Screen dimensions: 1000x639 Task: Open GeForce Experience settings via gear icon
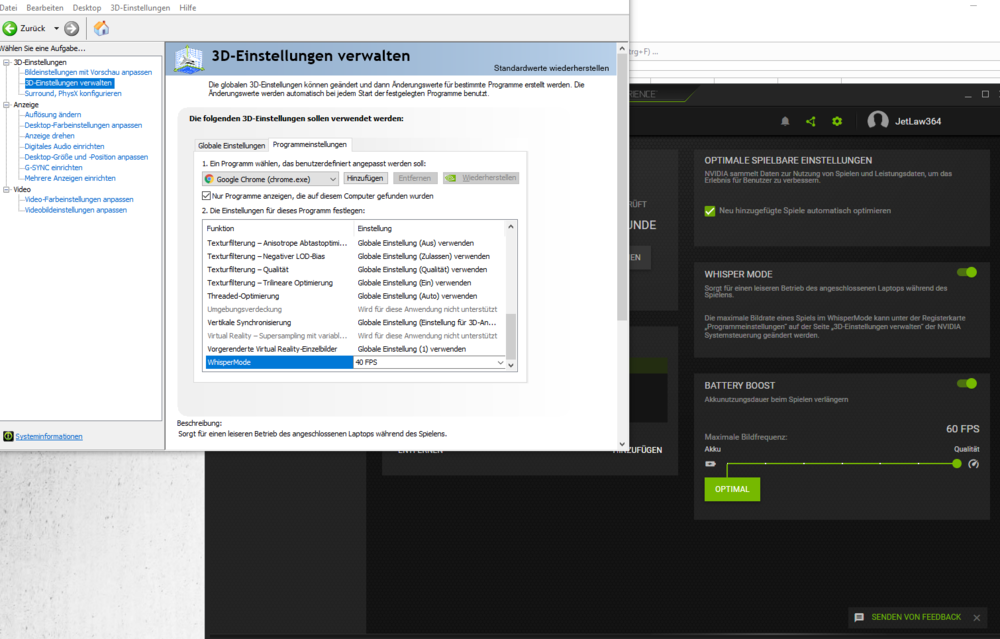pyautogui.click(x=836, y=120)
